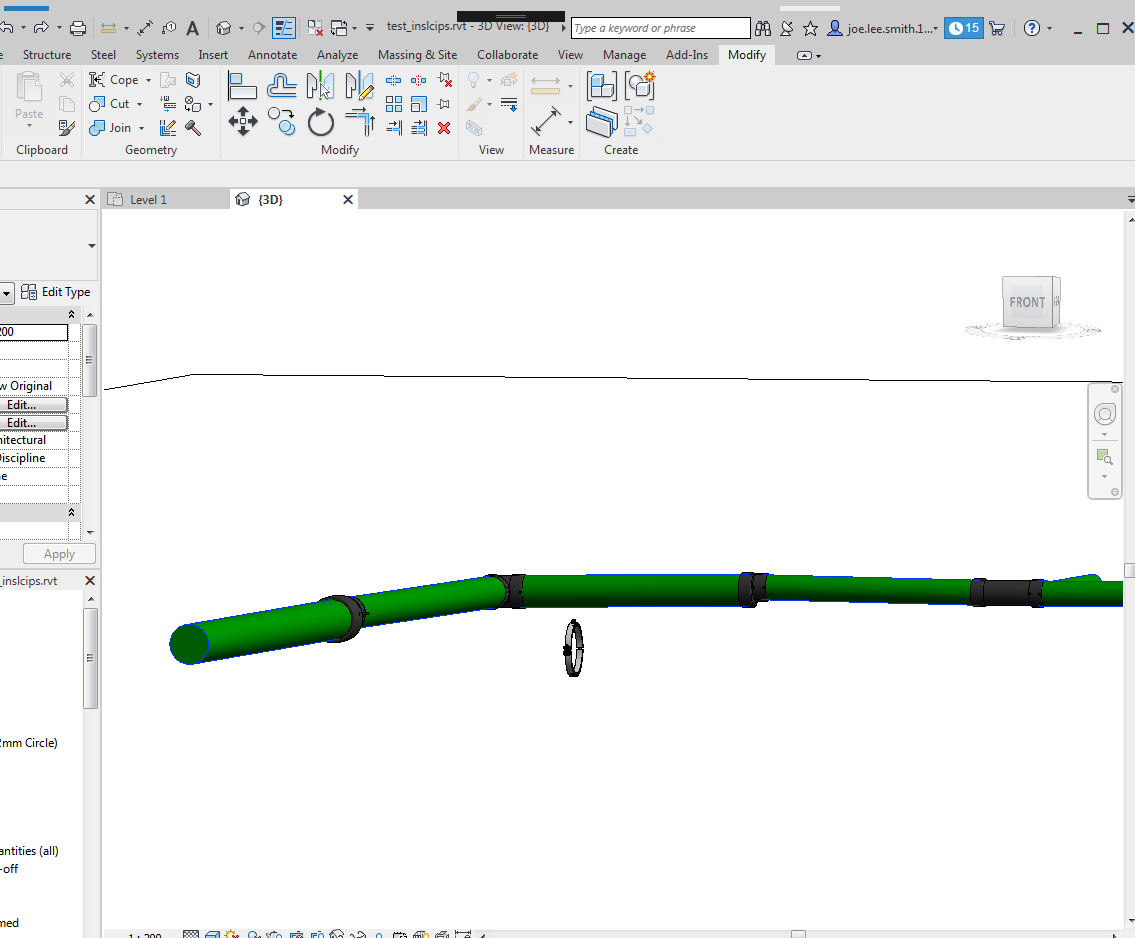The height and width of the screenshot is (938, 1135).
Task: Select the Align tool in Modify panel
Action: coord(243,86)
